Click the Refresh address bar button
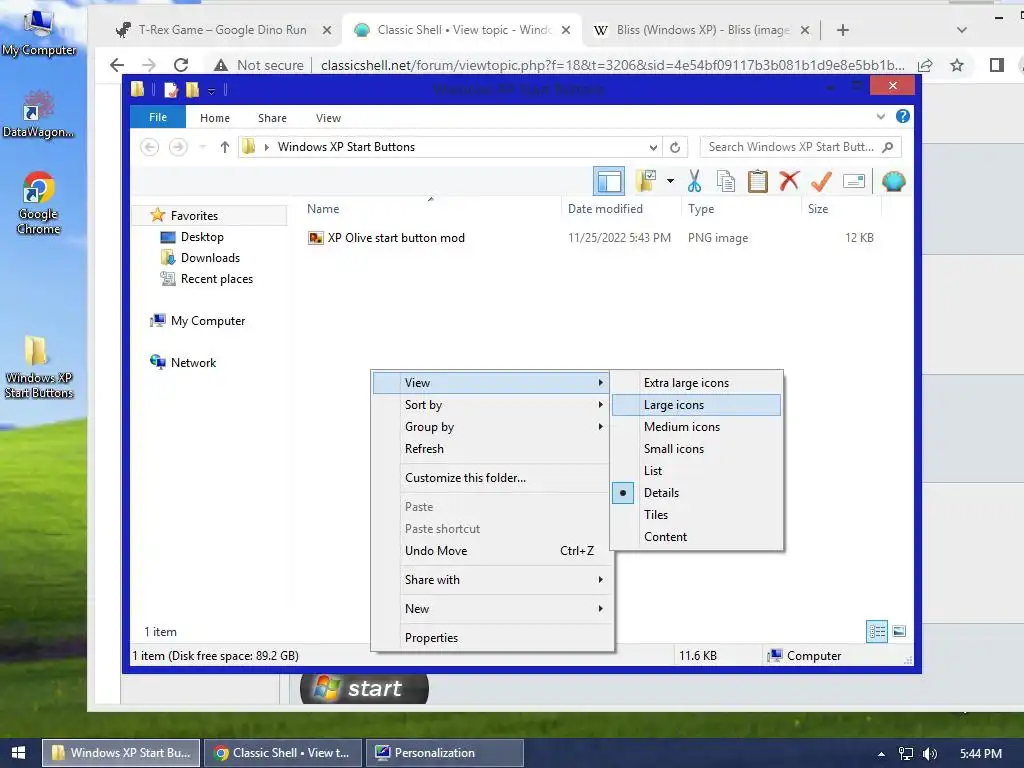Image resolution: width=1024 pixels, height=768 pixels. pos(675,147)
